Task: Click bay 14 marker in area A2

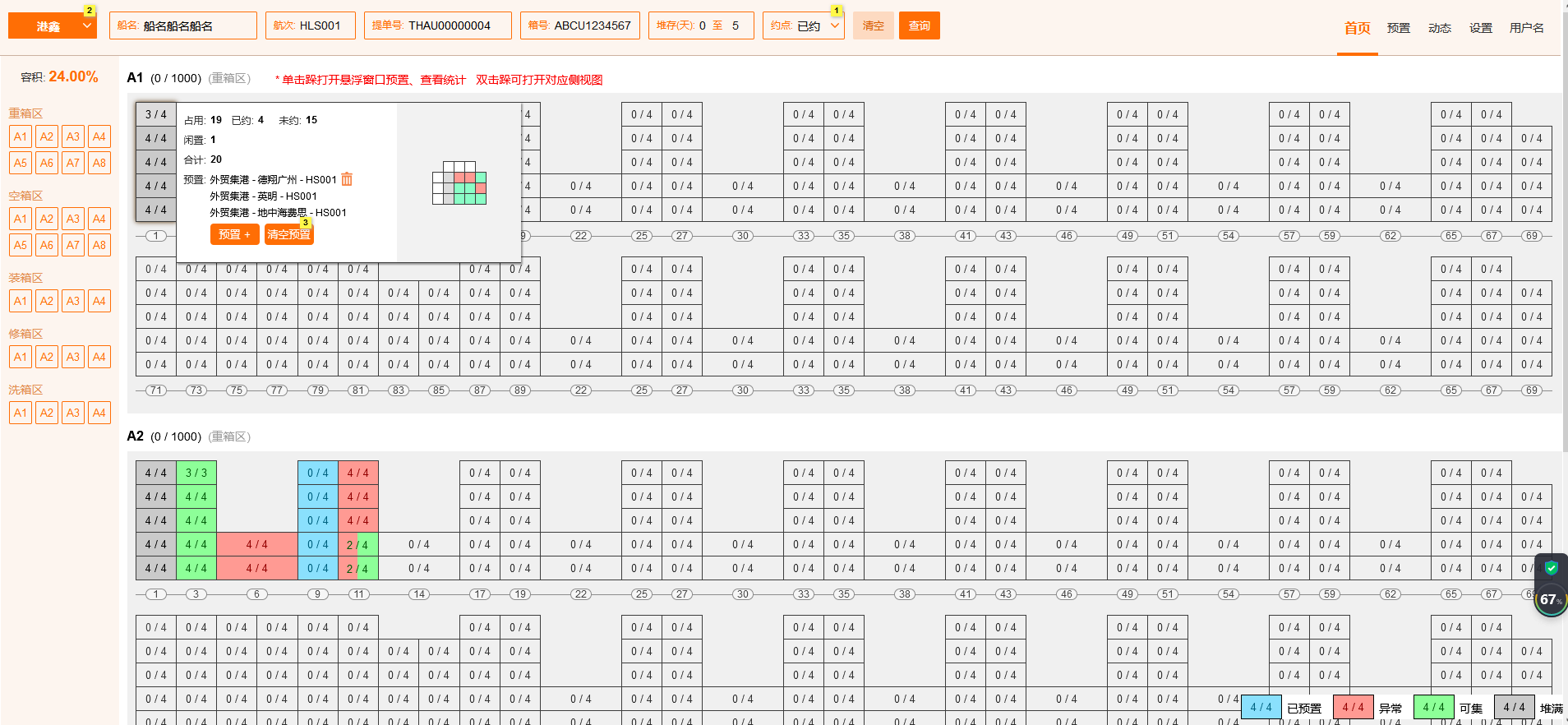Action: (x=419, y=594)
